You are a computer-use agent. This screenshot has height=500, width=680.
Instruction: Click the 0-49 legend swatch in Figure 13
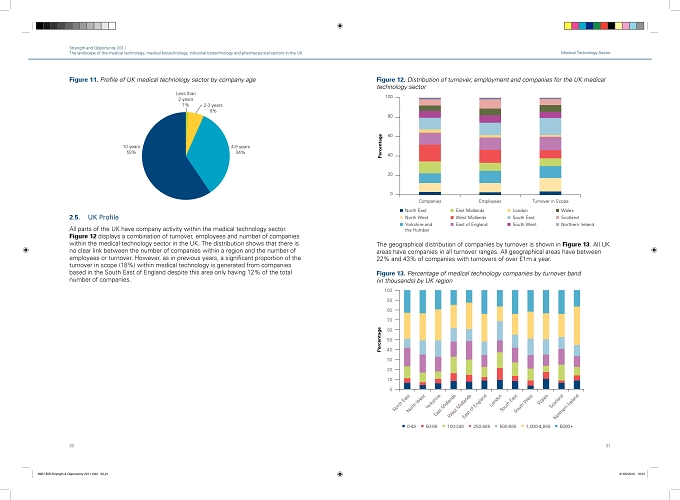coord(404,426)
